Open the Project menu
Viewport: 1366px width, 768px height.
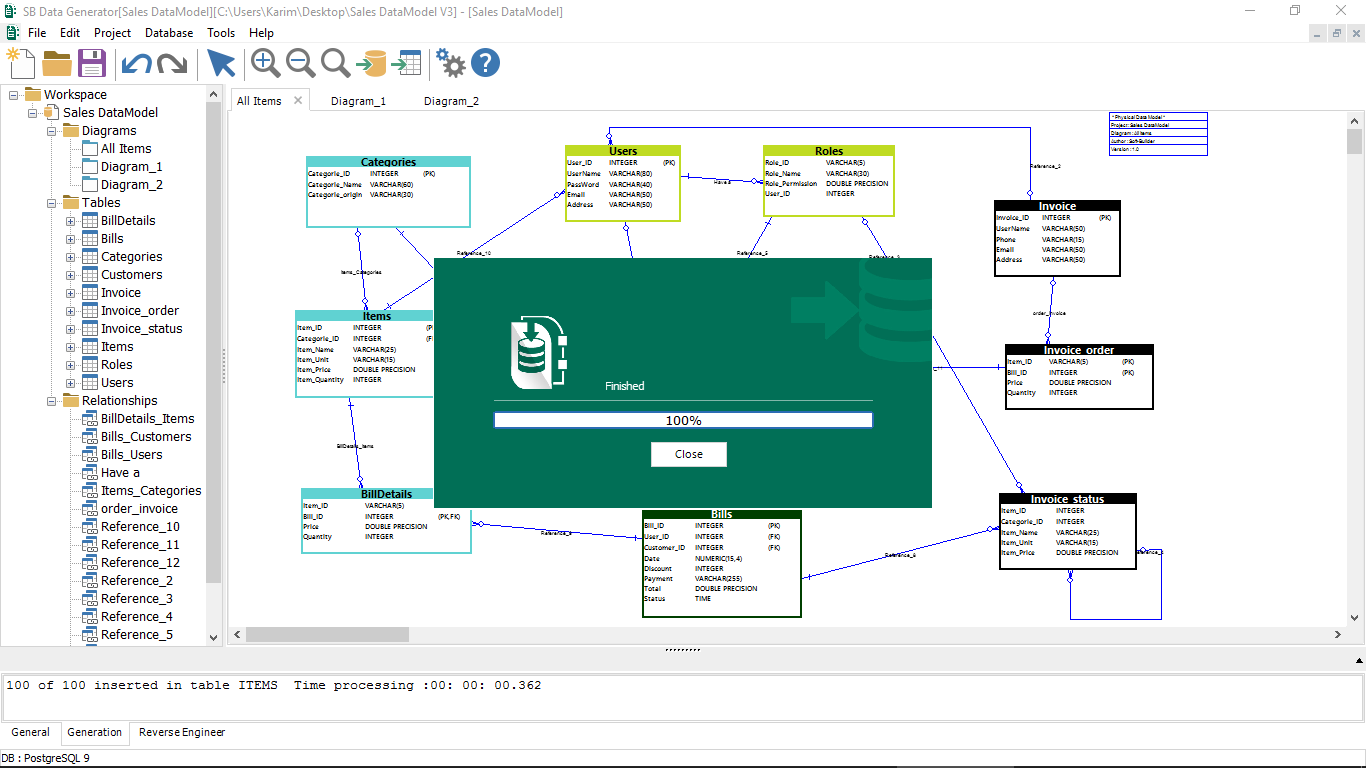[x=112, y=33]
